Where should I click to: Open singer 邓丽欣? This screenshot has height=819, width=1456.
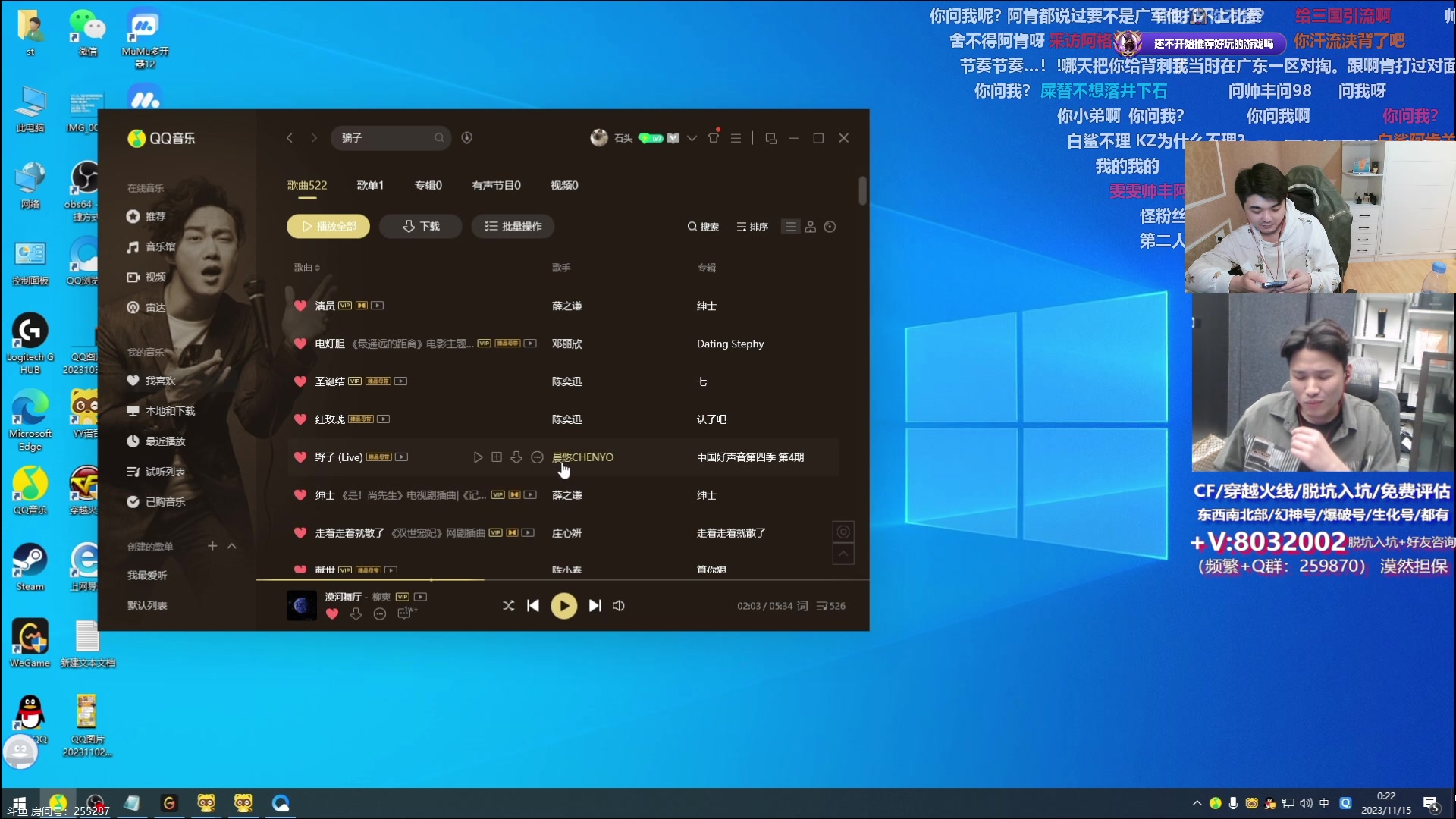pyautogui.click(x=566, y=344)
